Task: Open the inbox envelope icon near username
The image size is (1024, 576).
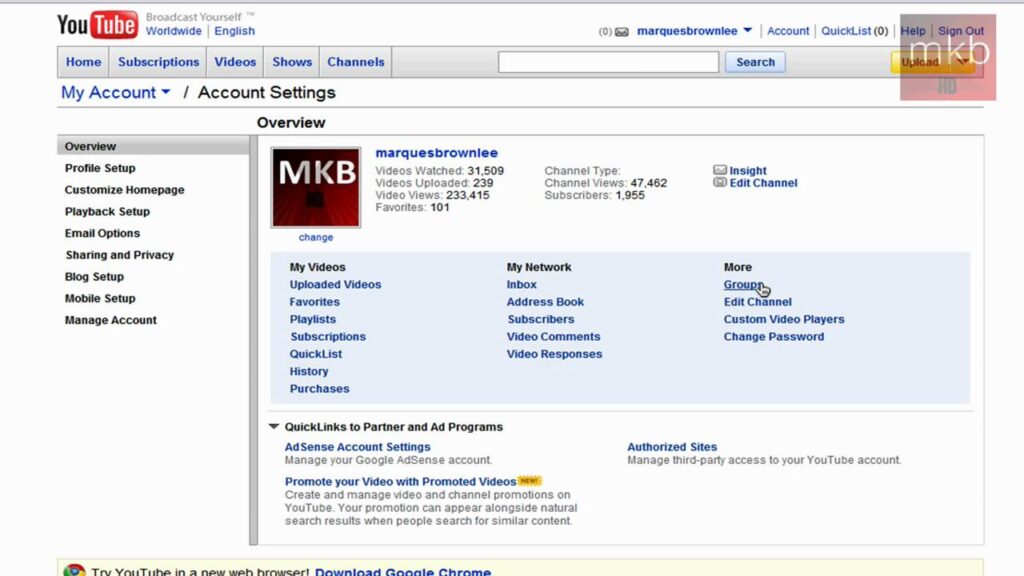Action: pos(622,31)
